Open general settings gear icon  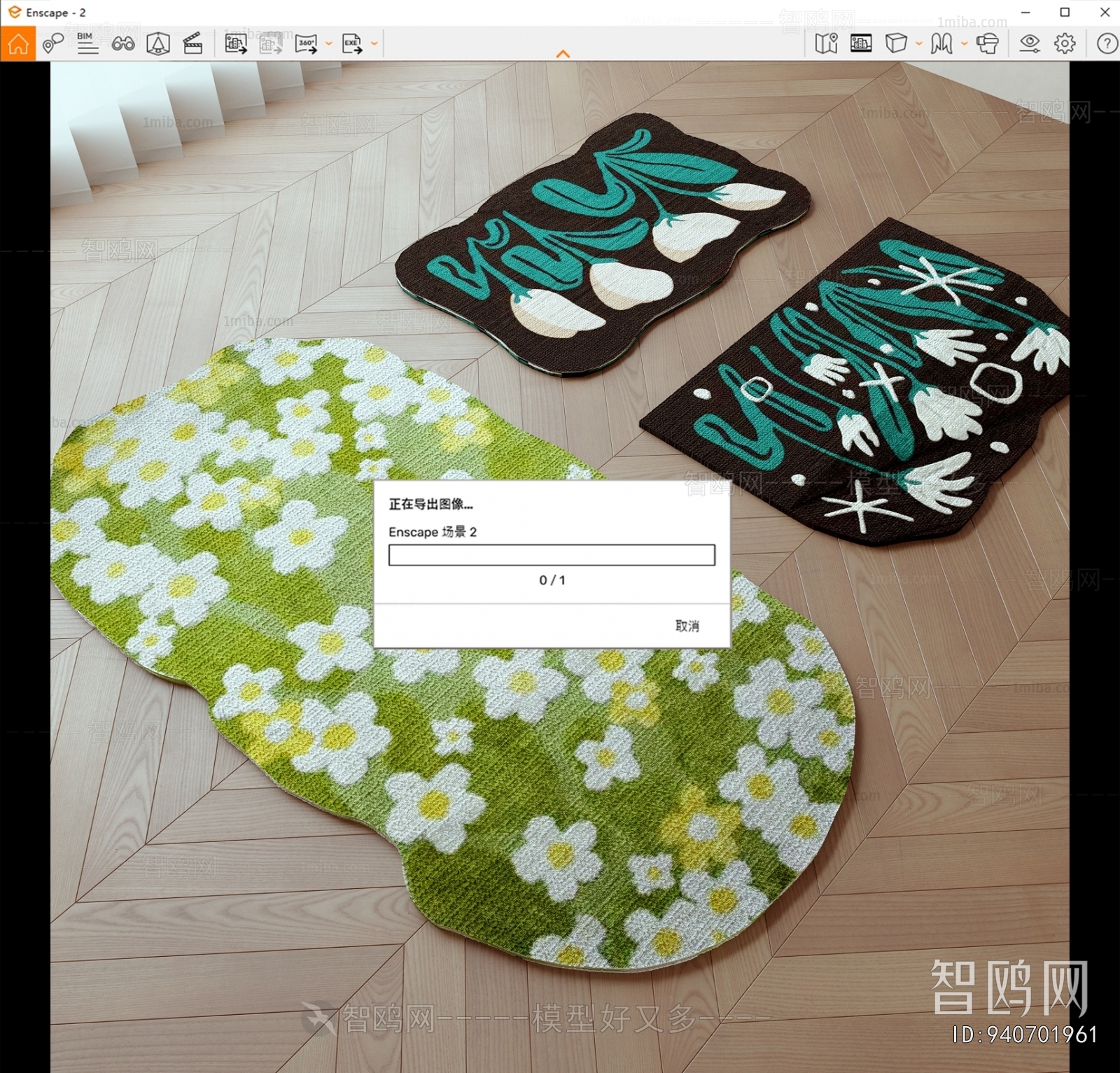tap(1065, 43)
